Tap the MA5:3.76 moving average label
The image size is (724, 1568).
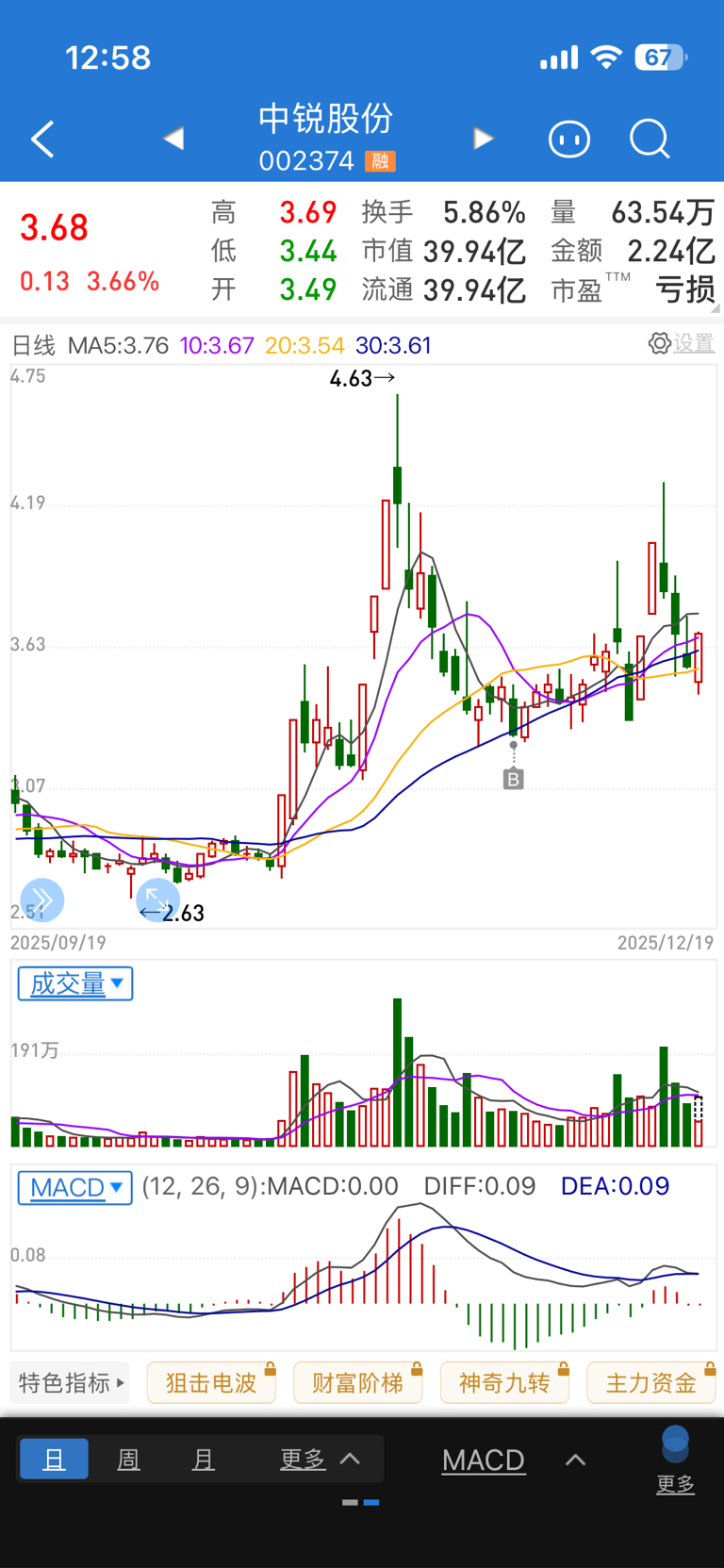pos(118,345)
